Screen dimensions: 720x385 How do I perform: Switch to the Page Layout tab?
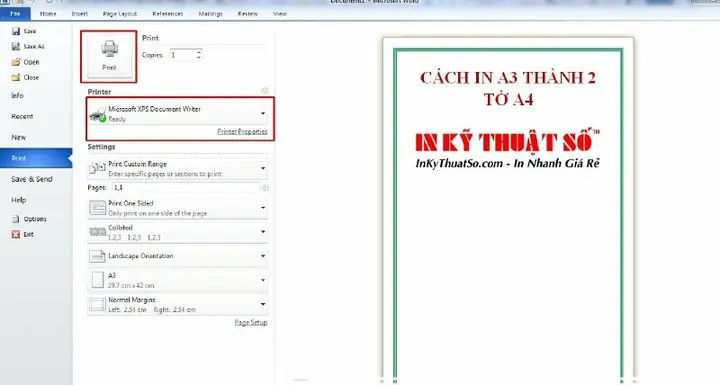(120, 14)
